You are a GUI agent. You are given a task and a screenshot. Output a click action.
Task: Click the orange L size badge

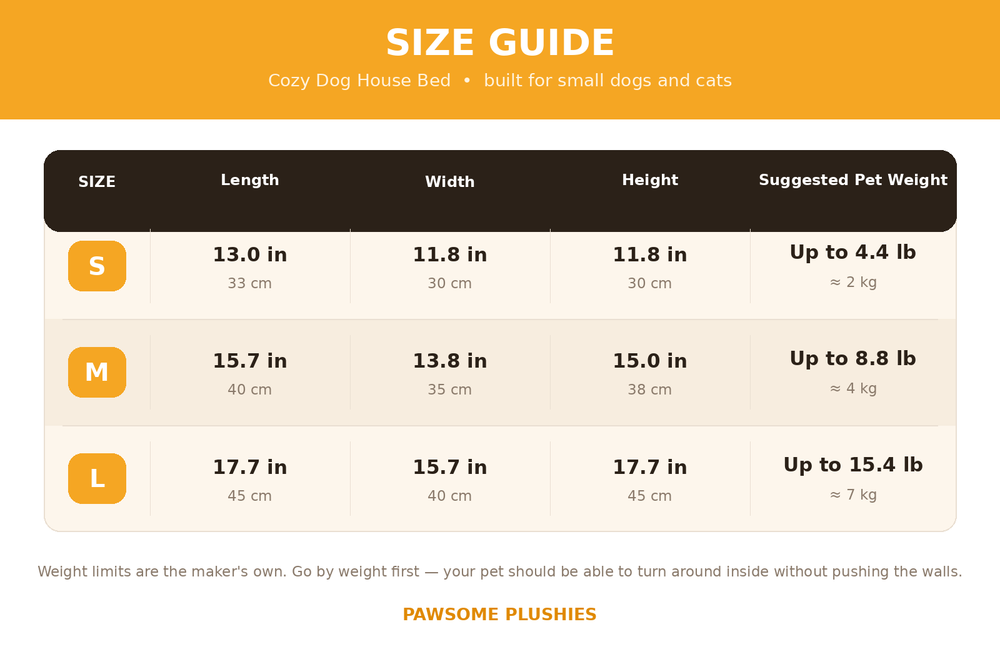97,478
